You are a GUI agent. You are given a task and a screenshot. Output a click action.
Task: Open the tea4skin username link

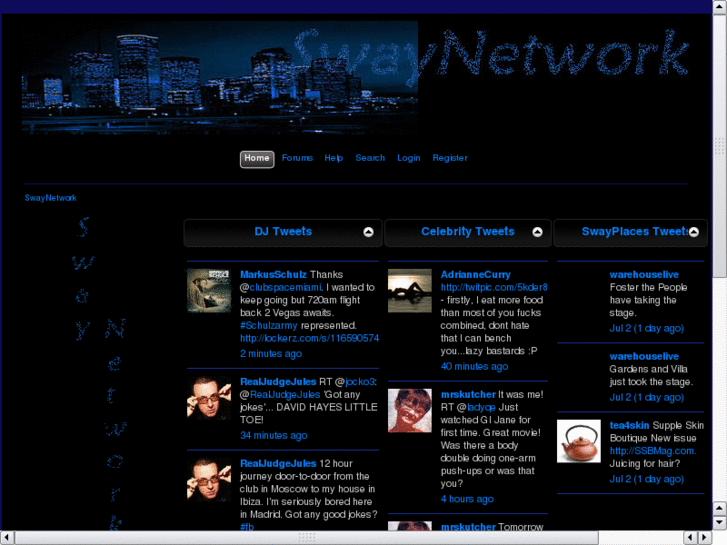(629, 425)
